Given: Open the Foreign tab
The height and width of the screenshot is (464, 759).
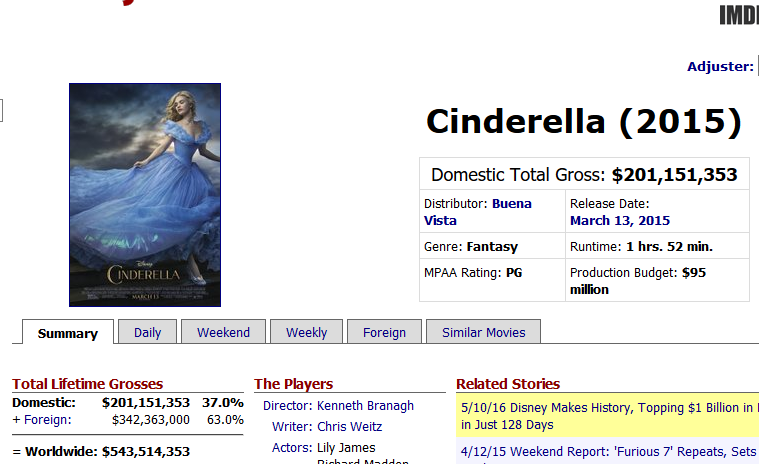Looking at the screenshot, I should [x=384, y=332].
